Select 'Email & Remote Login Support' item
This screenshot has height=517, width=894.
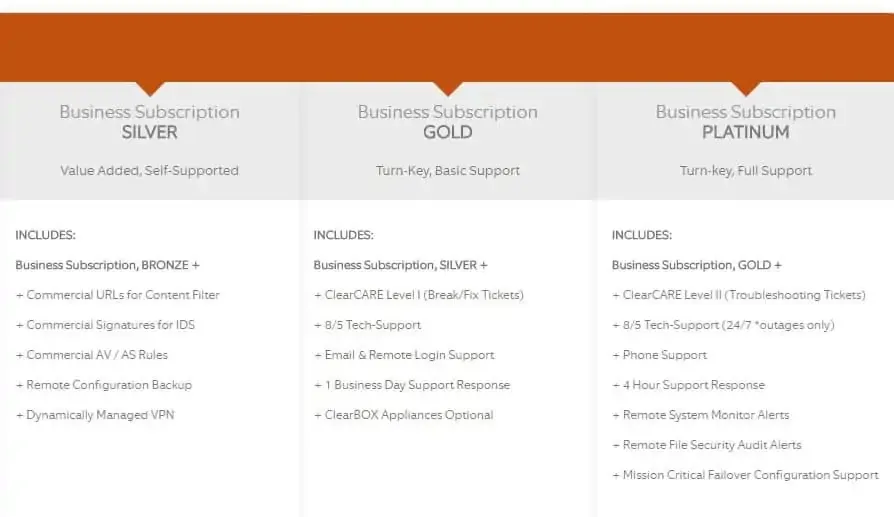(404, 355)
